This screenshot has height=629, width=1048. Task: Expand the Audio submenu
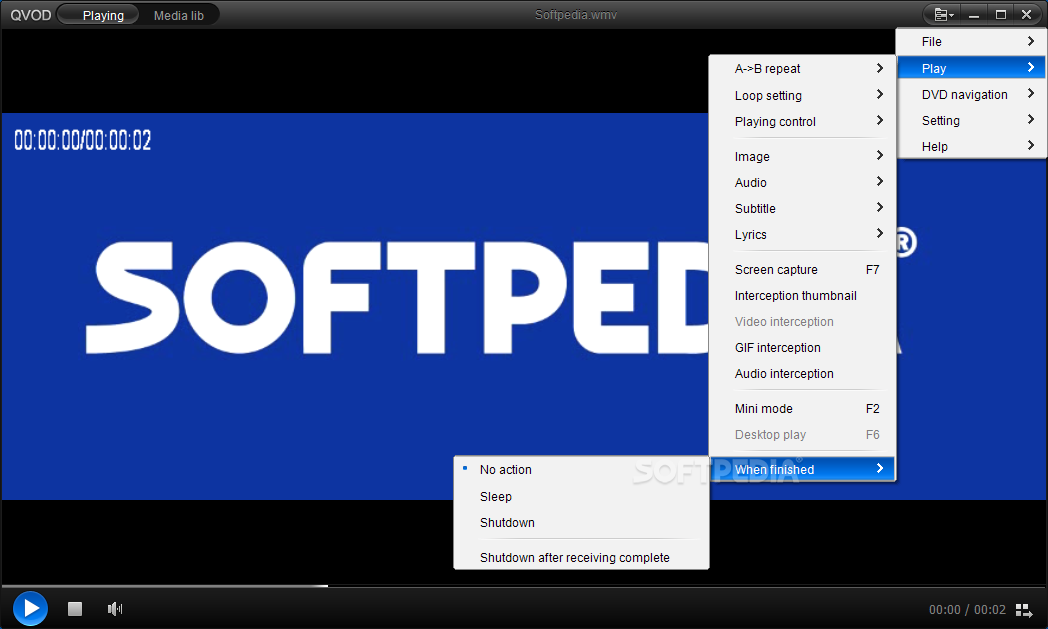click(x=802, y=182)
